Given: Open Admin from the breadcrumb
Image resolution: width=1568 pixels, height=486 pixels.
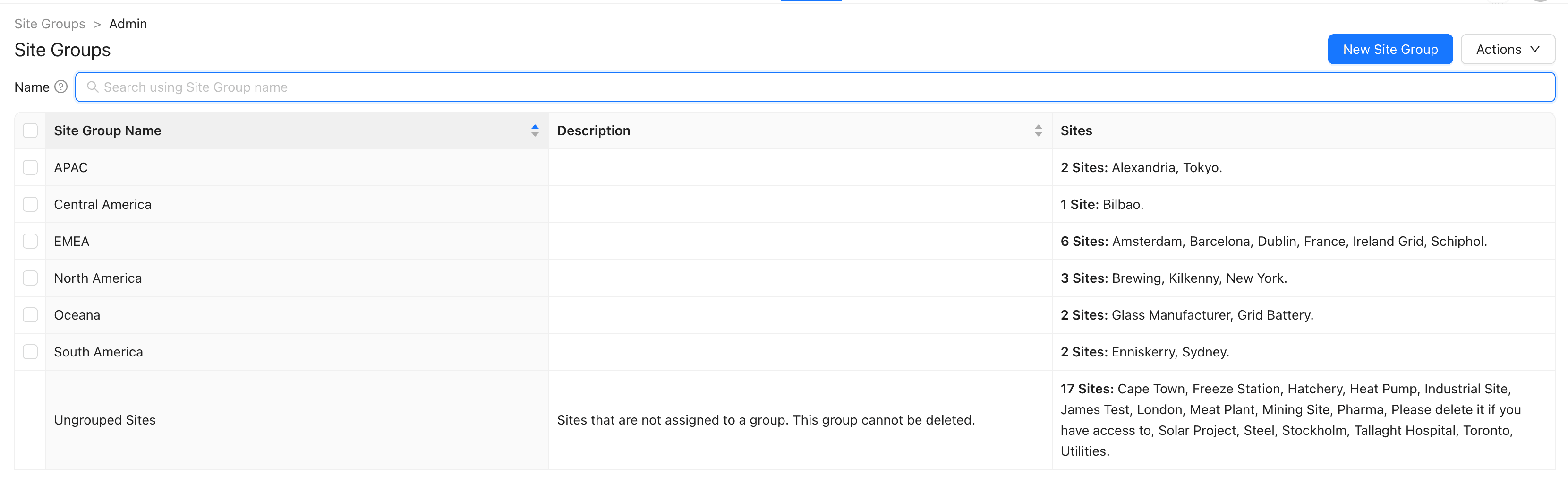Looking at the screenshot, I should tap(128, 24).
